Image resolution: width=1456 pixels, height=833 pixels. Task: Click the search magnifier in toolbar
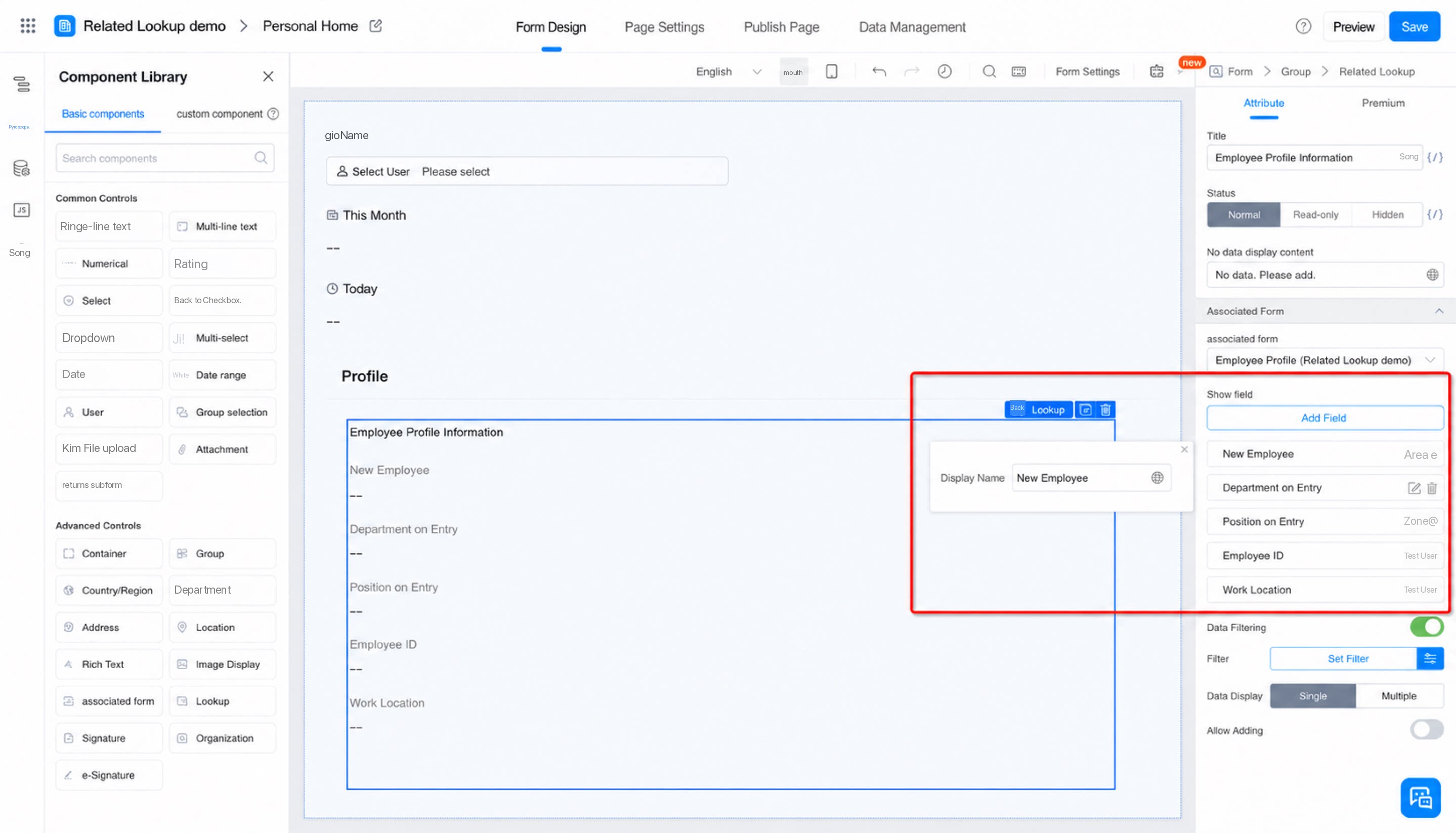point(989,71)
